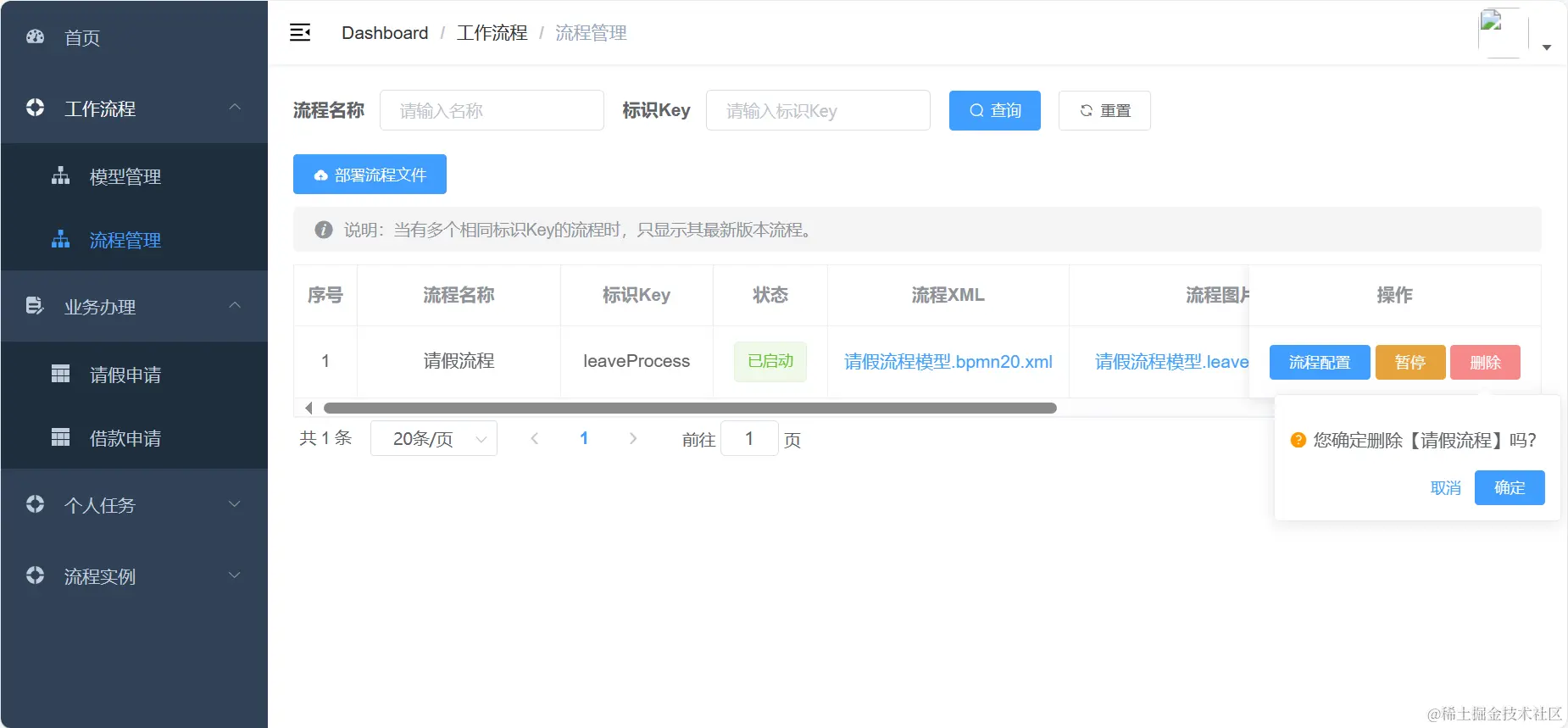The width and height of the screenshot is (1568, 728).
Task: Click the 已启动 status tag
Action: 770,361
